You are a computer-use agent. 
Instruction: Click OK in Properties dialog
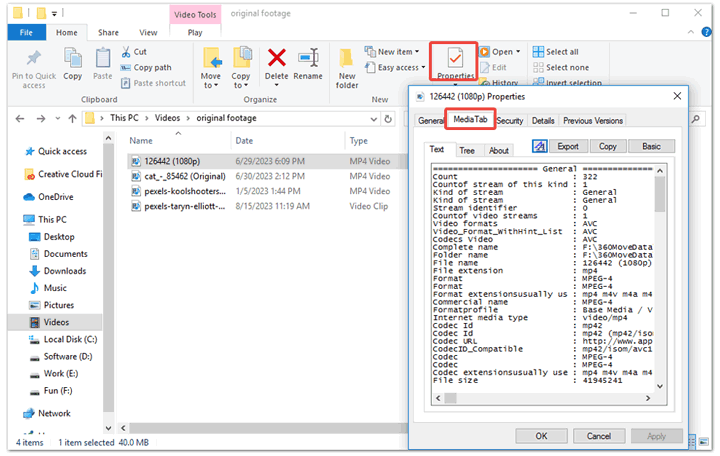pos(541,436)
